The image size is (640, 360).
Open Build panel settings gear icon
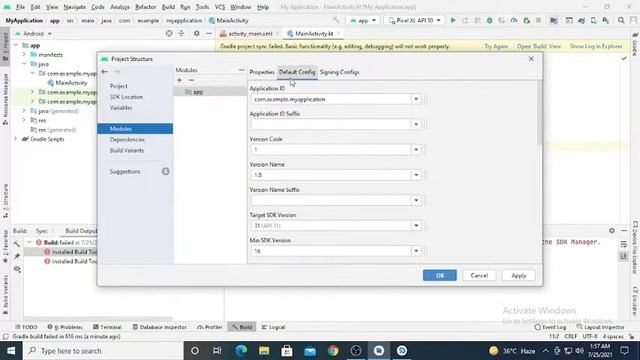click(611, 231)
